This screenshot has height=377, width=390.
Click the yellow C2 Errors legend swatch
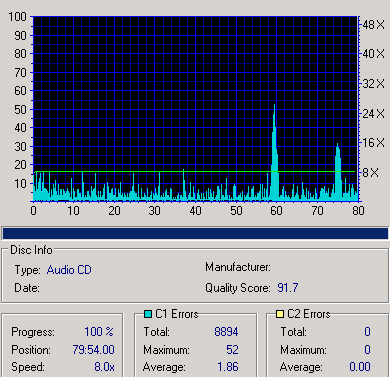(x=280, y=314)
